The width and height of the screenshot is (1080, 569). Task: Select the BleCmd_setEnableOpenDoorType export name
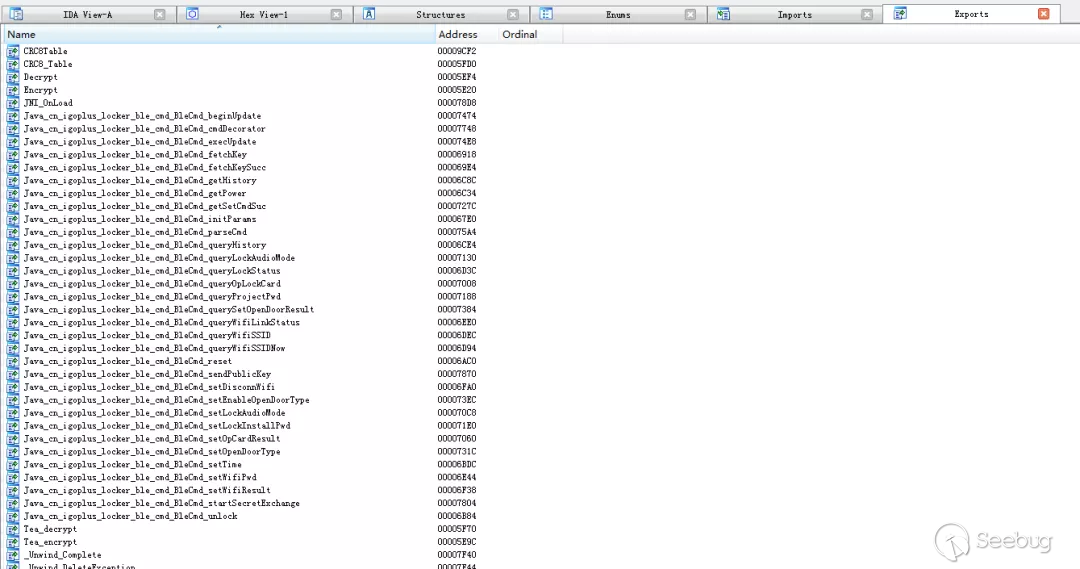[167, 400]
